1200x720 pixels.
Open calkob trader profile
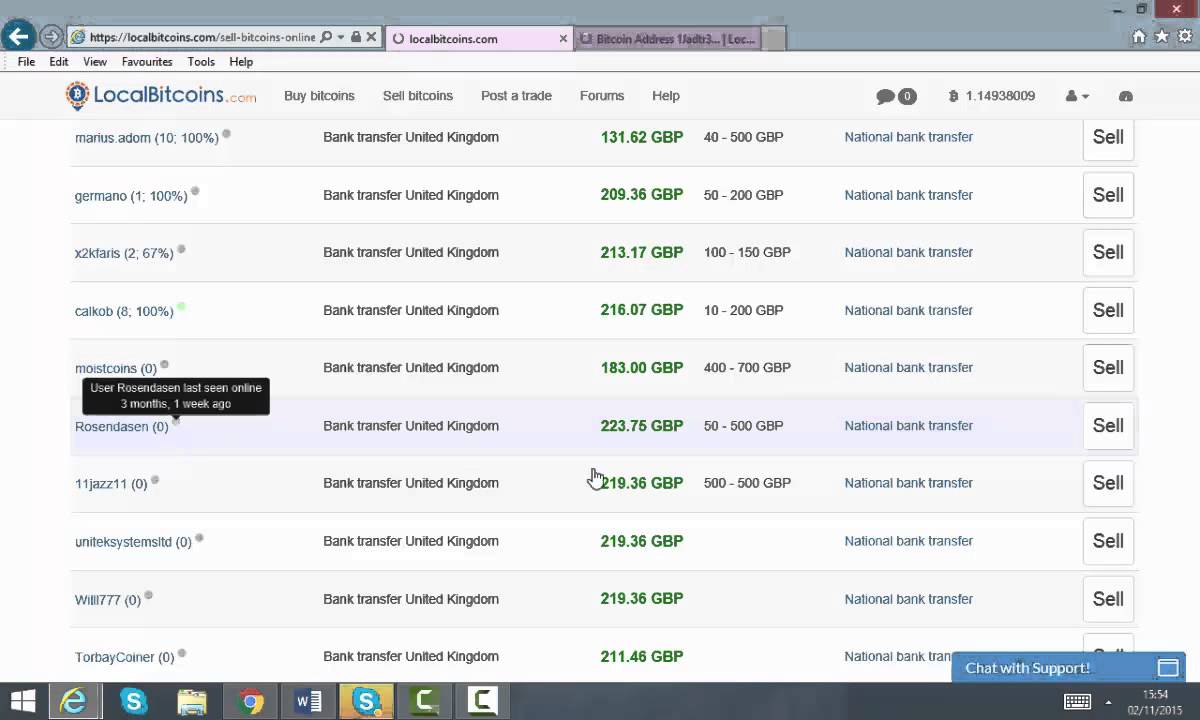tap(124, 311)
